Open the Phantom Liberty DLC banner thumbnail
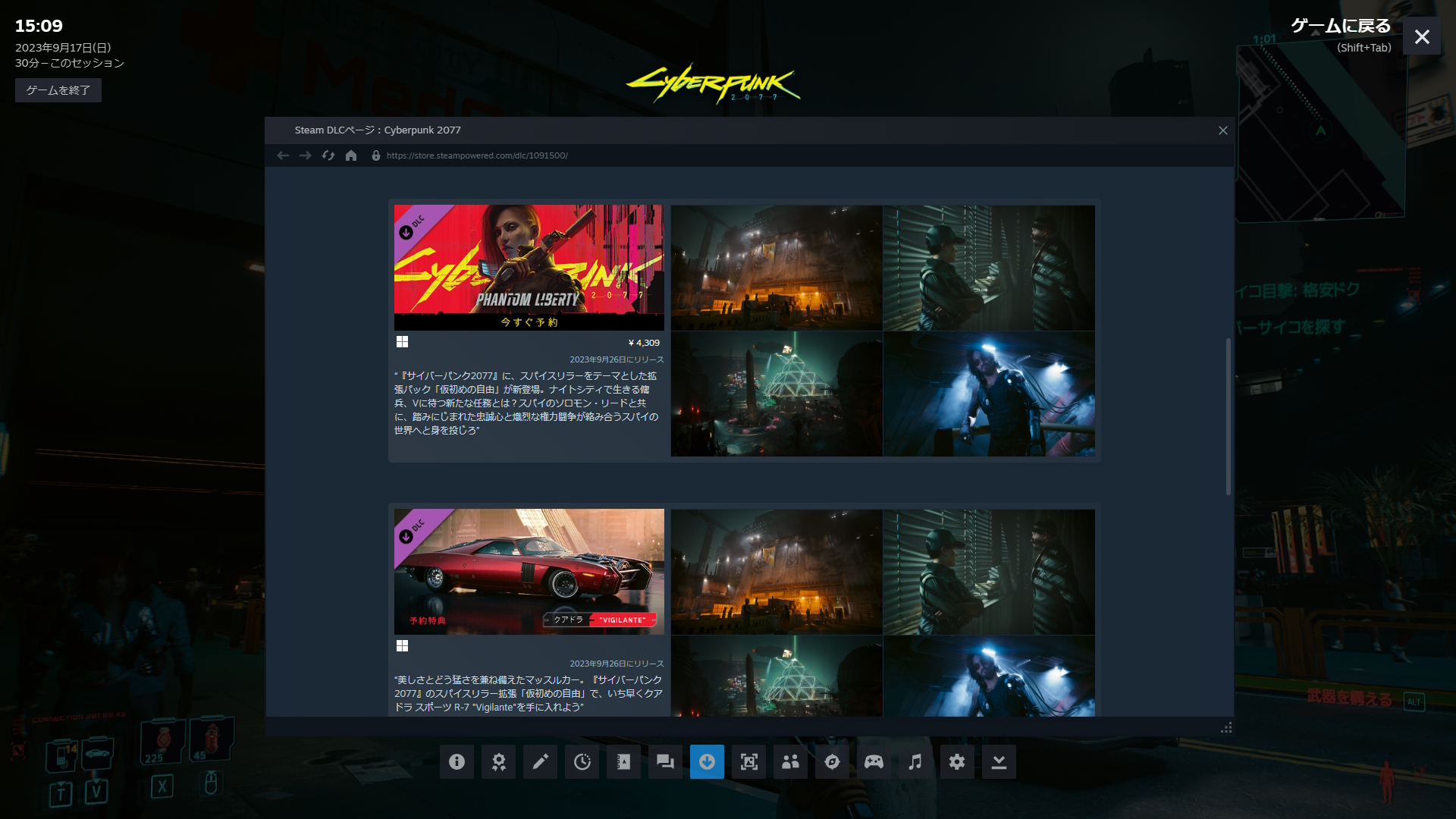Screen dimensions: 1456x819 click(x=529, y=267)
